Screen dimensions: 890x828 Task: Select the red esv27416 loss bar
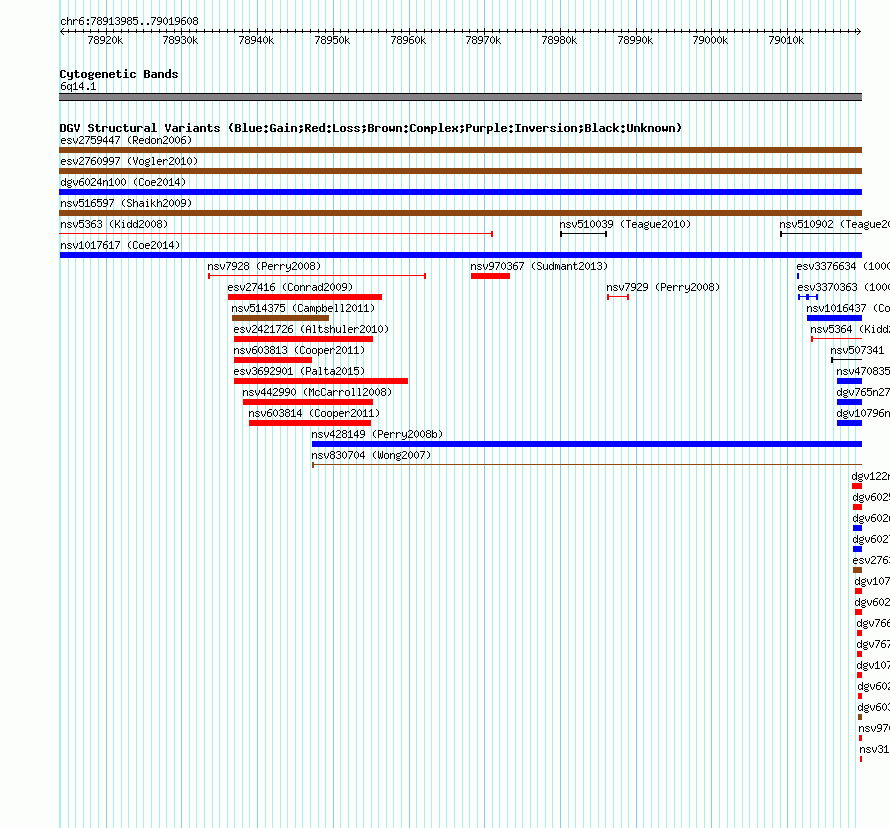pos(305,297)
